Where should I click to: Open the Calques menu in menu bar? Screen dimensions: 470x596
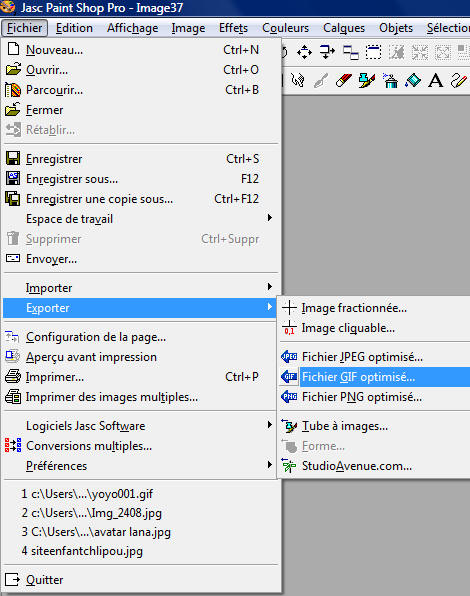344,28
